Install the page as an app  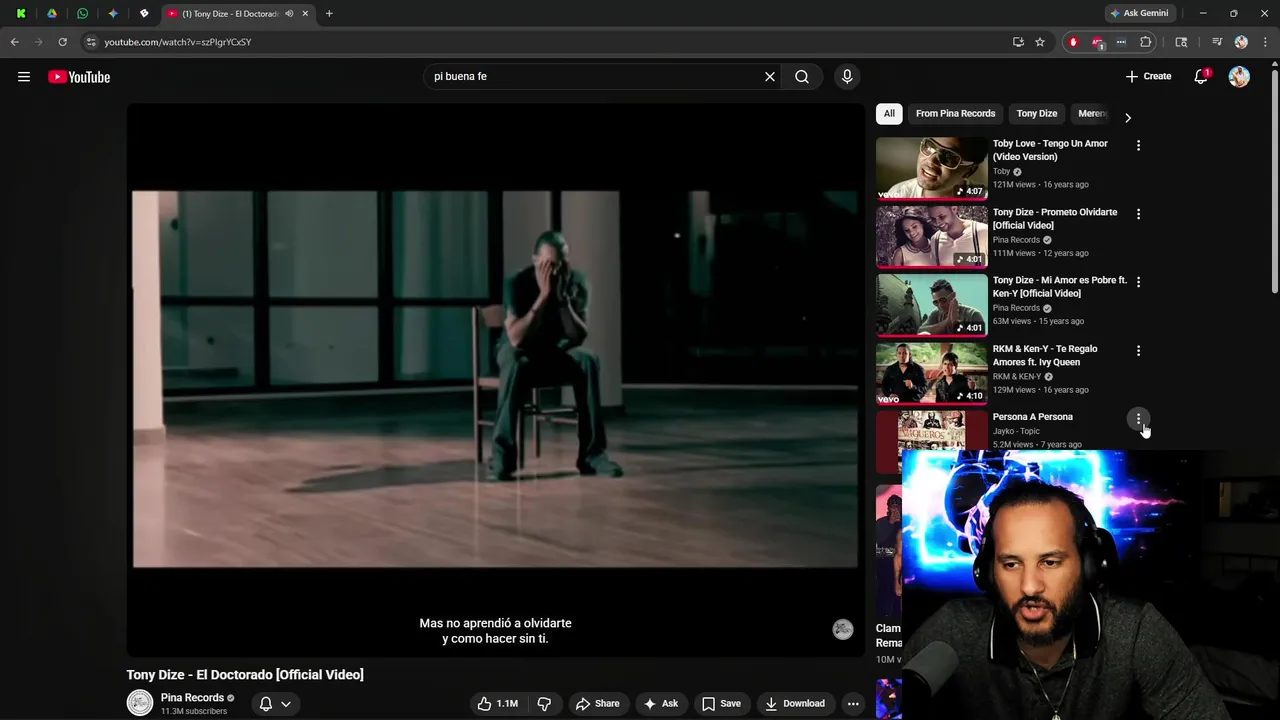[x=1018, y=42]
